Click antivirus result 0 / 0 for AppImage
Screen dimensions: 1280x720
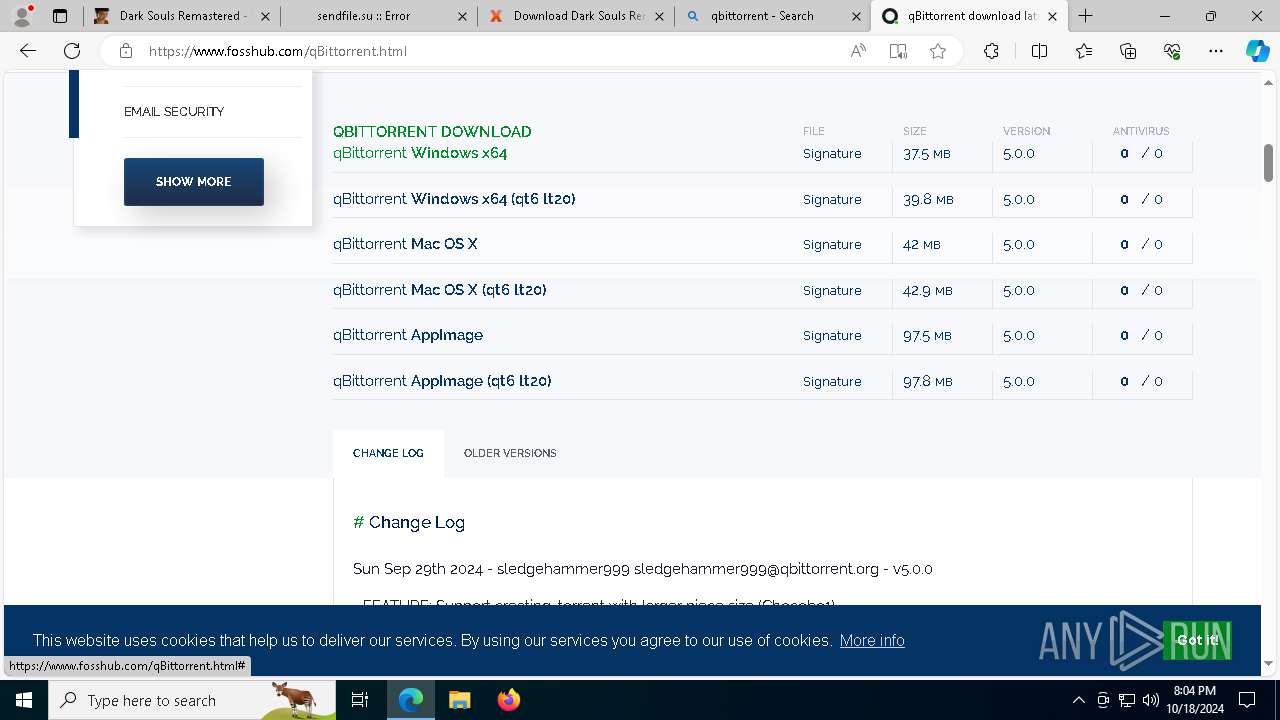point(1141,336)
